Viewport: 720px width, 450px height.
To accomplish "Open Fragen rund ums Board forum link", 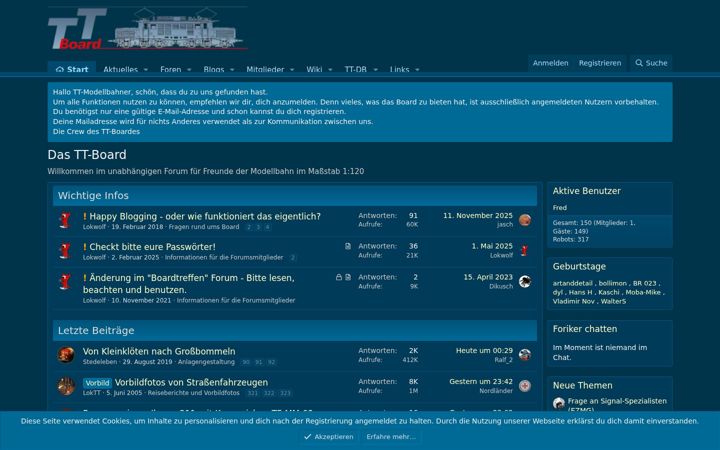I will click(204, 227).
